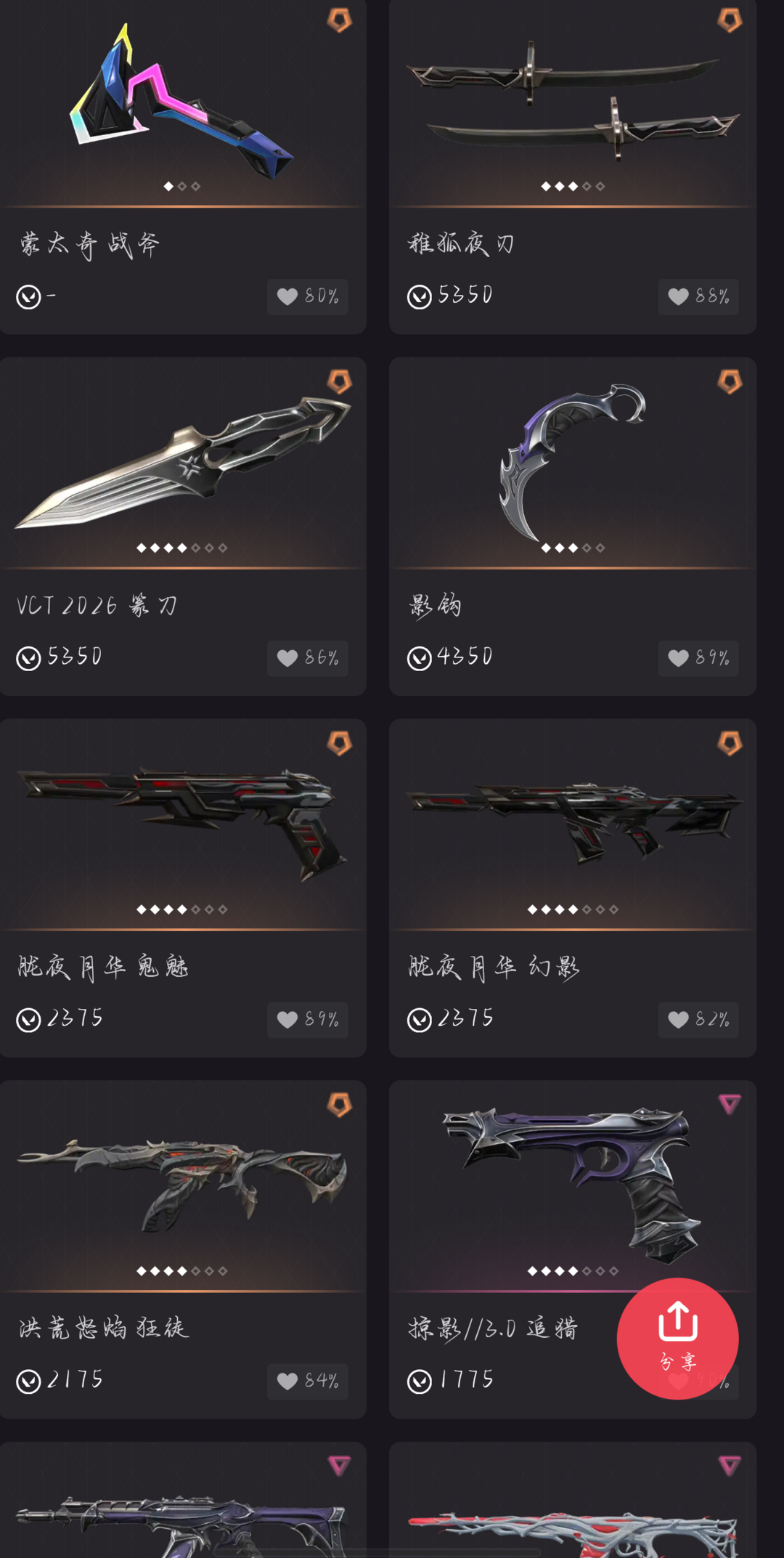Click the heart icon for 洪荒怒焰 狂徒
Image resolution: width=784 pixels, height=1558 pixels.
click(x=287, y=1381)
